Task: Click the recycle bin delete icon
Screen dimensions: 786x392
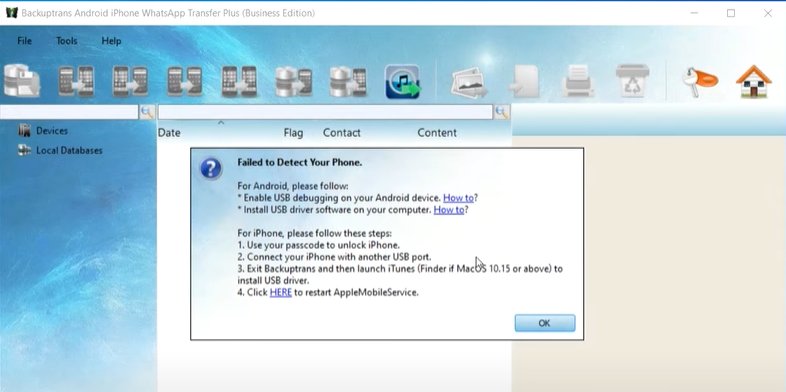Action: point(632,81)
